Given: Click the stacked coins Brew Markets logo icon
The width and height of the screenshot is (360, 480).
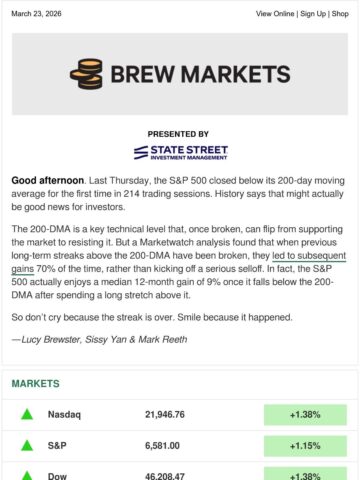Looking at the screenshot, I should point(86,74).
